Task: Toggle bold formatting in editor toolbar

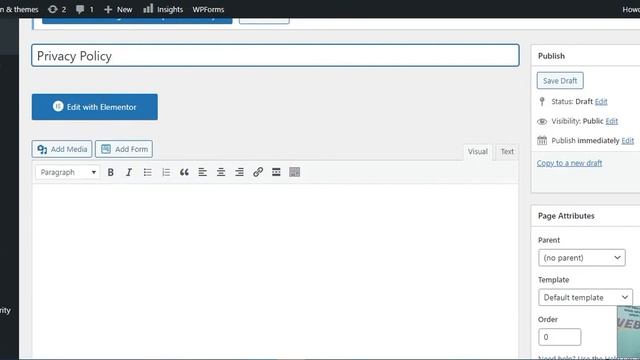Action: 111,172
